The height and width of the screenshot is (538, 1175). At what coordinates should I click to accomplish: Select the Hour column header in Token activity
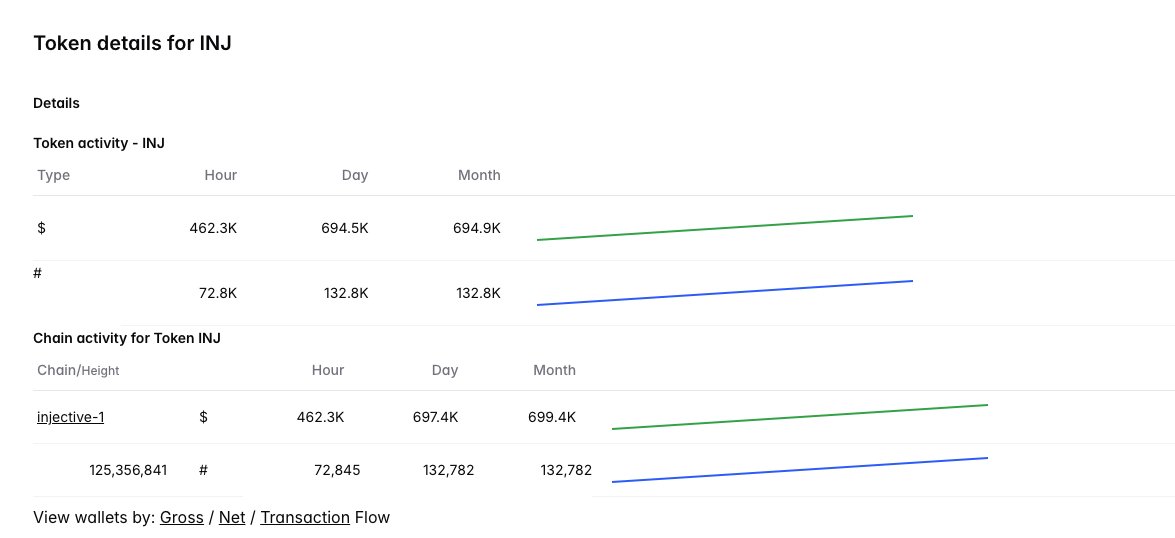[x=220, y=175]
